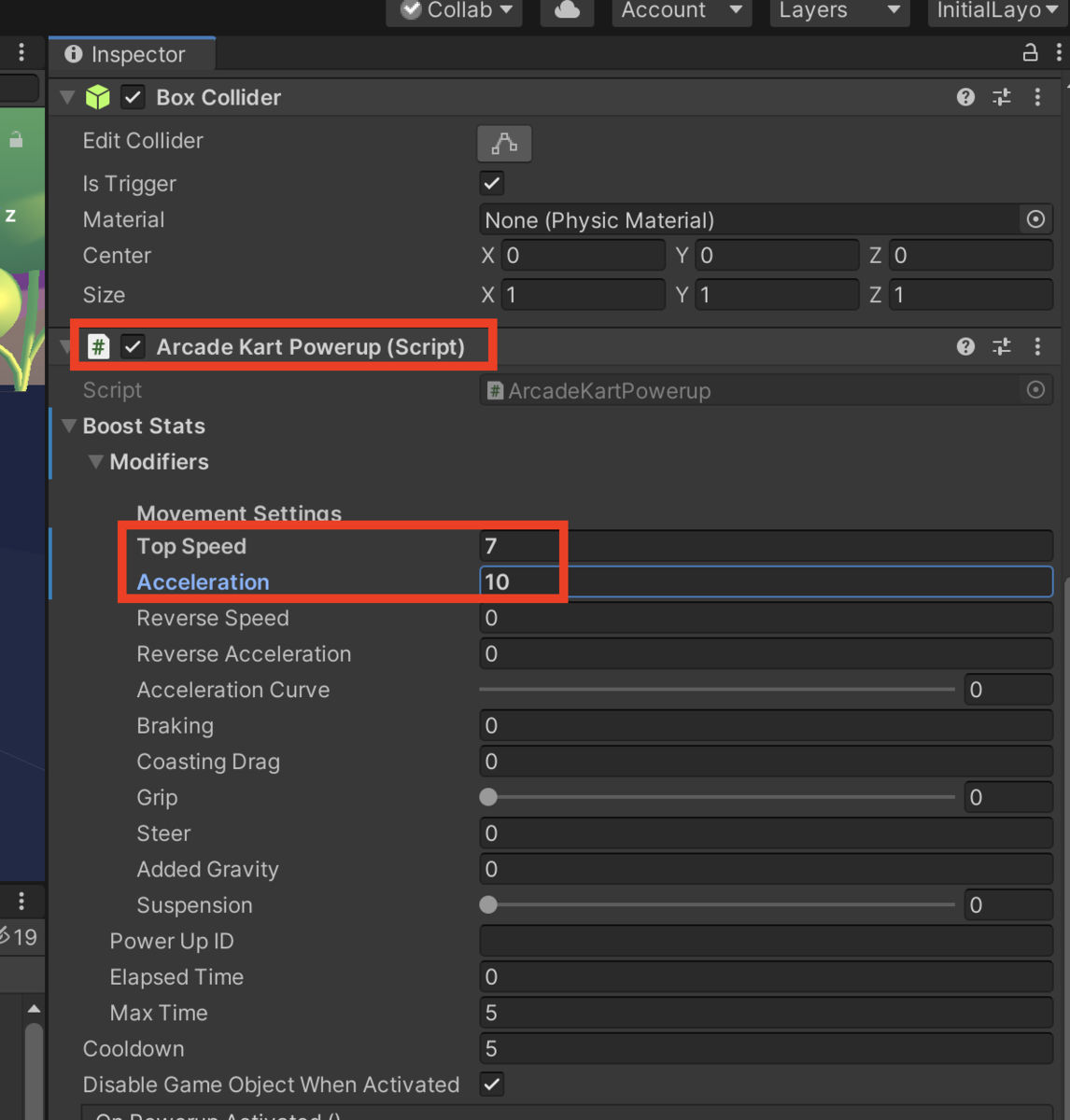Viewport: 1070px width, 1120px height.
Task: Click the Acceleration property label
Action: (x=203, y=581)
